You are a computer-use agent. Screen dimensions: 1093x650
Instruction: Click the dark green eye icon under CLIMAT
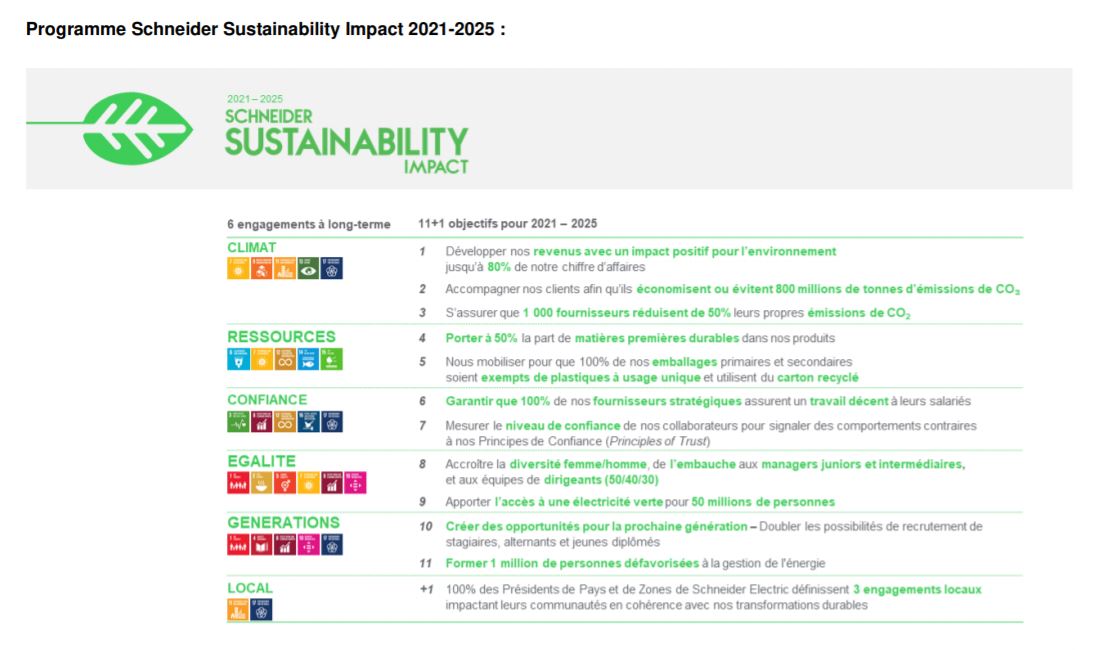(x=308, y=269)
